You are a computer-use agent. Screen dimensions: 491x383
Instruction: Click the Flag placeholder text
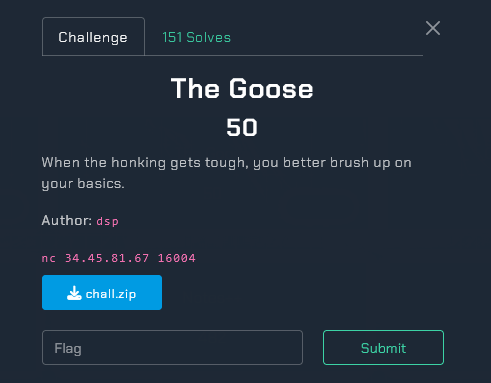tap(68, 349)
